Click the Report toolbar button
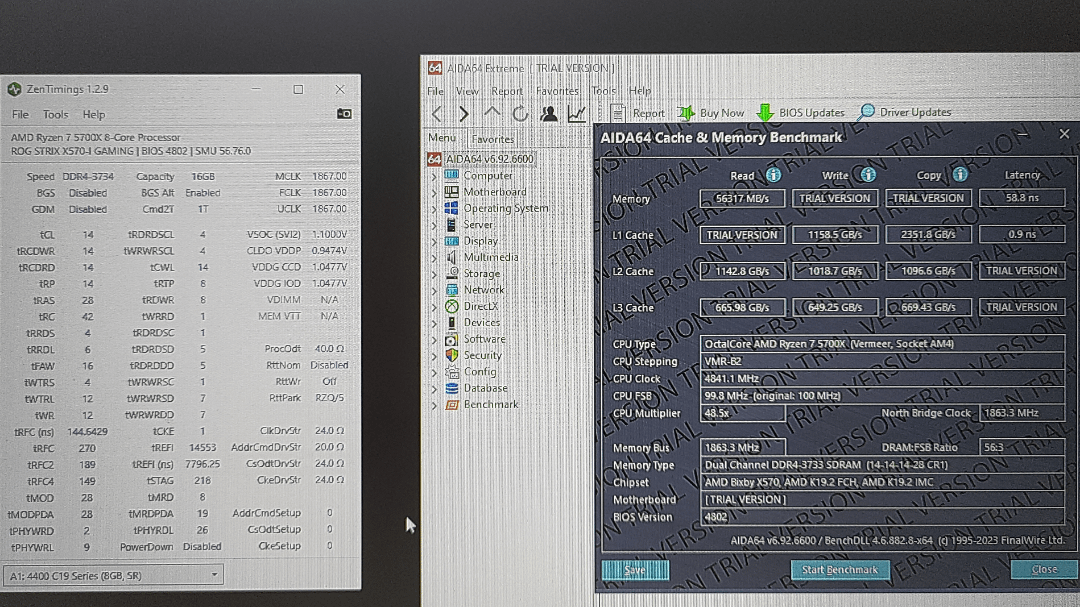1080x607 pixels. coord(637,113)
